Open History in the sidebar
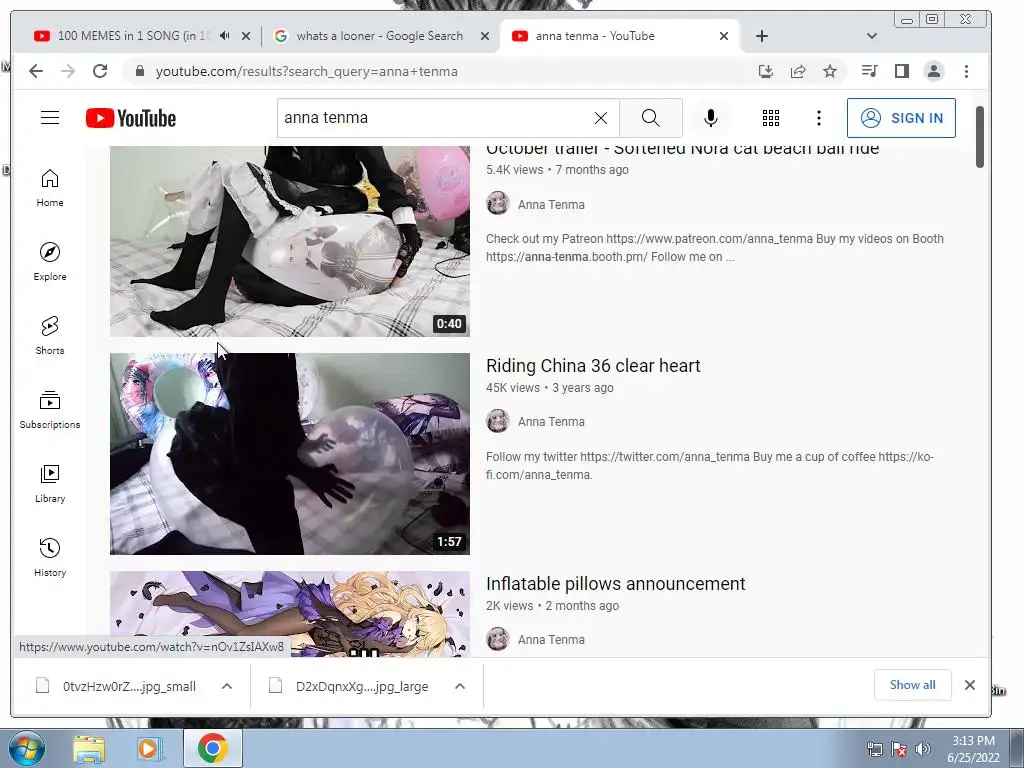The width and height of the screenshot is (1024, 768). click(50, 557)
